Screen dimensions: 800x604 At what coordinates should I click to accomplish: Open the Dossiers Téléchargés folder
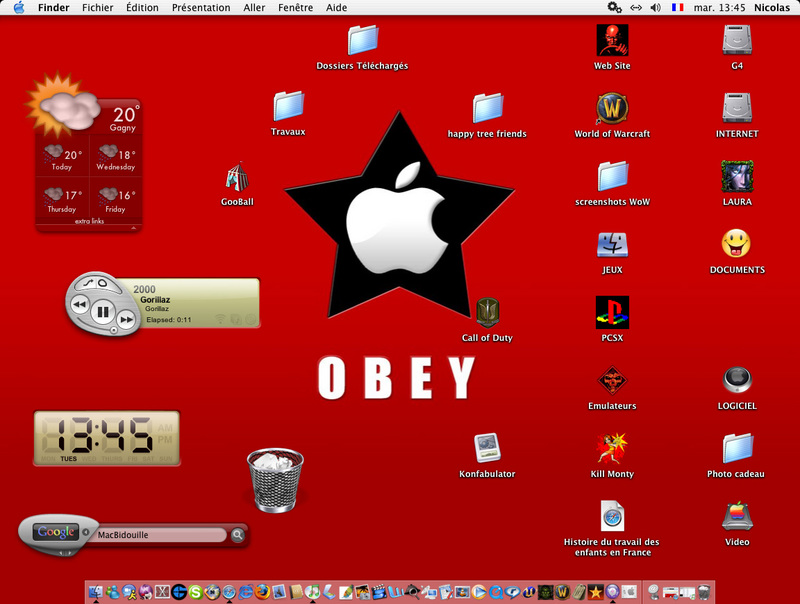click(x=363, y=40)
